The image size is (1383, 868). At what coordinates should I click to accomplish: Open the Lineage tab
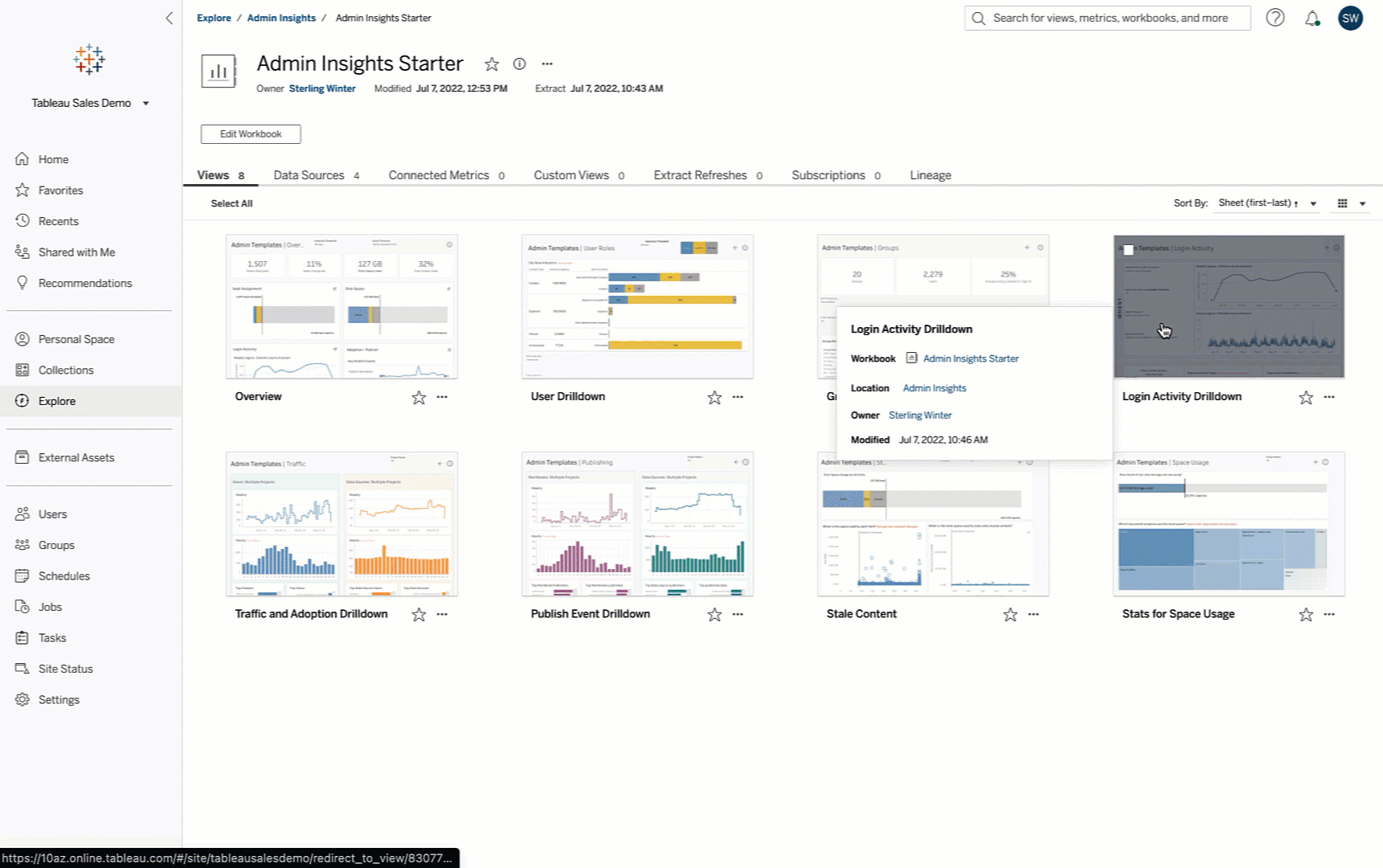coord(931,175)
